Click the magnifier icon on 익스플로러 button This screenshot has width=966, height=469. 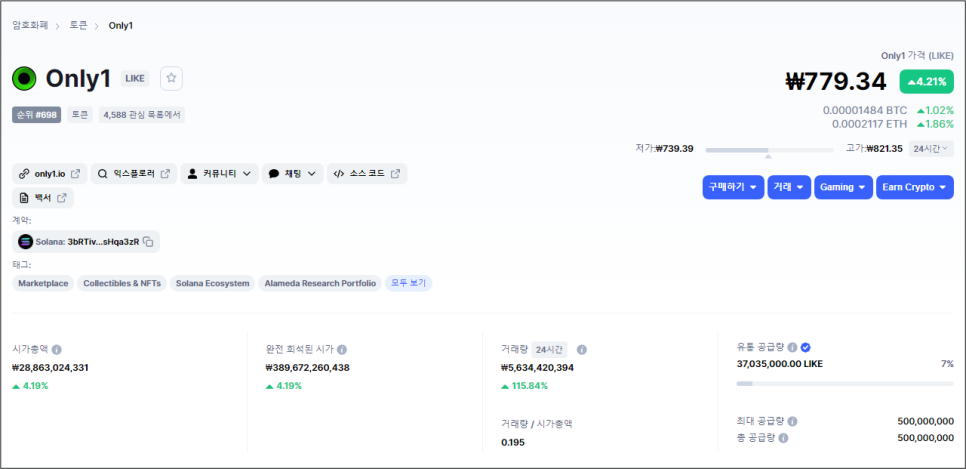[x=102, y=174]
